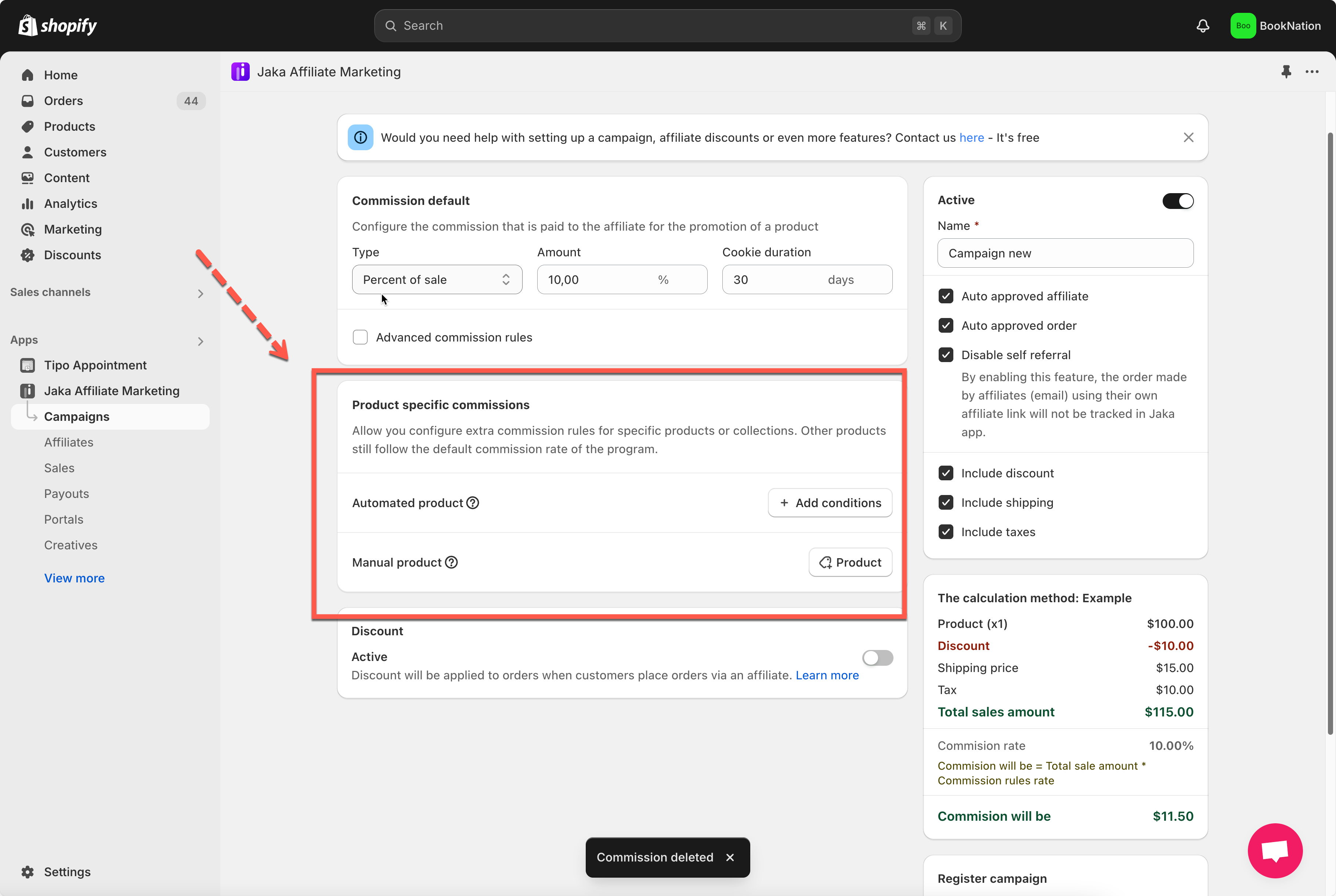Open the Percent of sale type dropdown
Viewport: 1336px width, 896px height.
[x=437, y=279]
